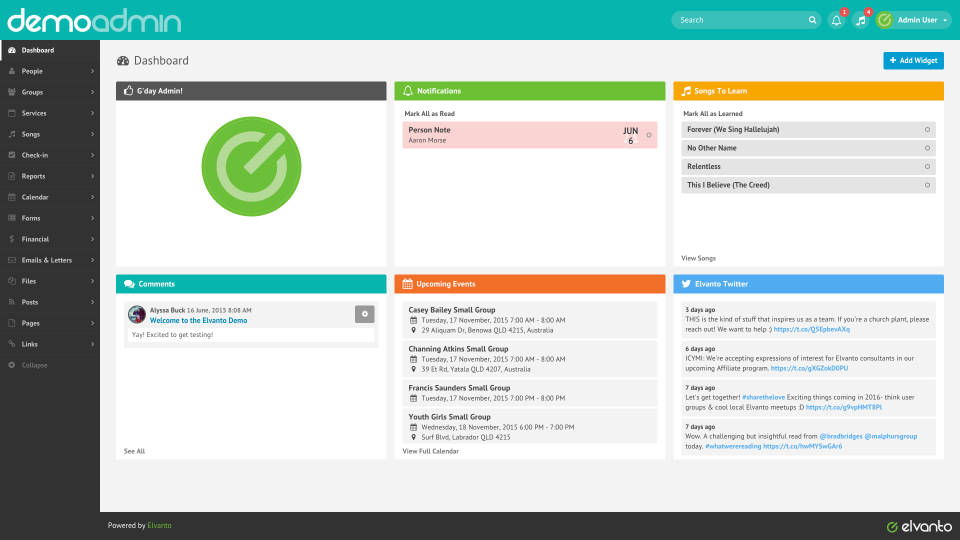The height and width of the screenshot is (540, 960).
Task: Click the Songs note icon in sidebar
Action: pyautogui.click(x=12, y=134)
